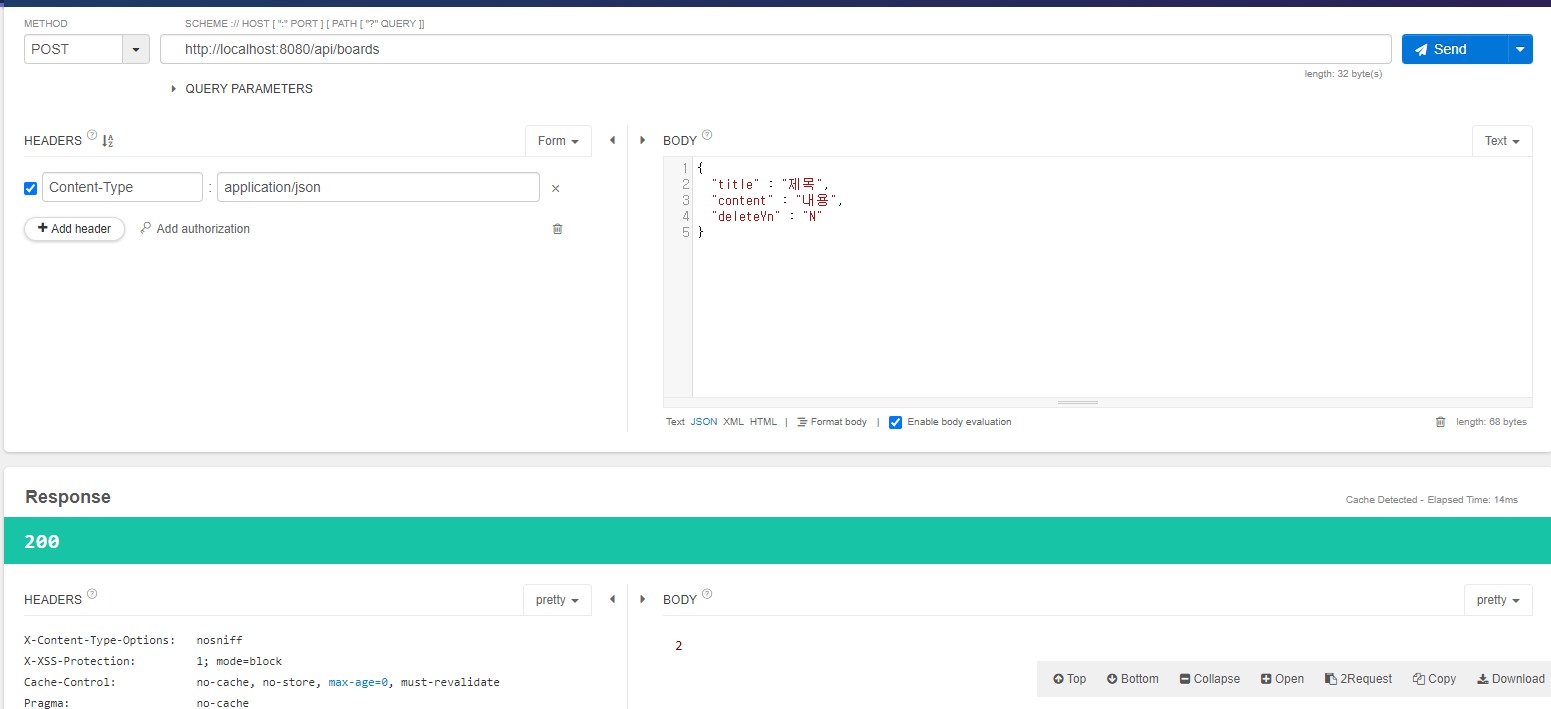The width and height of the screenshot is (1551, 709).
Task: Open help icon next to request HEADERS
Action: [92, 136]
